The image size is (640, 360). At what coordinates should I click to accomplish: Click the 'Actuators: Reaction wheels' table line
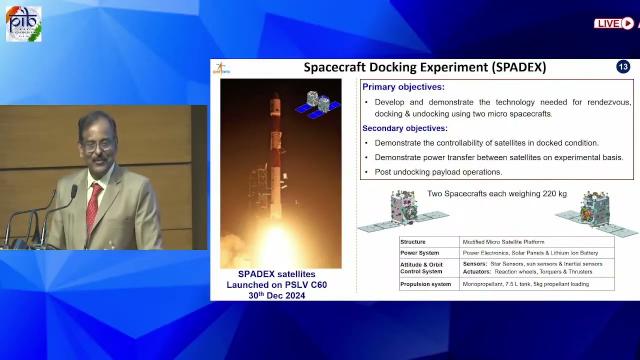click(527, 271)
